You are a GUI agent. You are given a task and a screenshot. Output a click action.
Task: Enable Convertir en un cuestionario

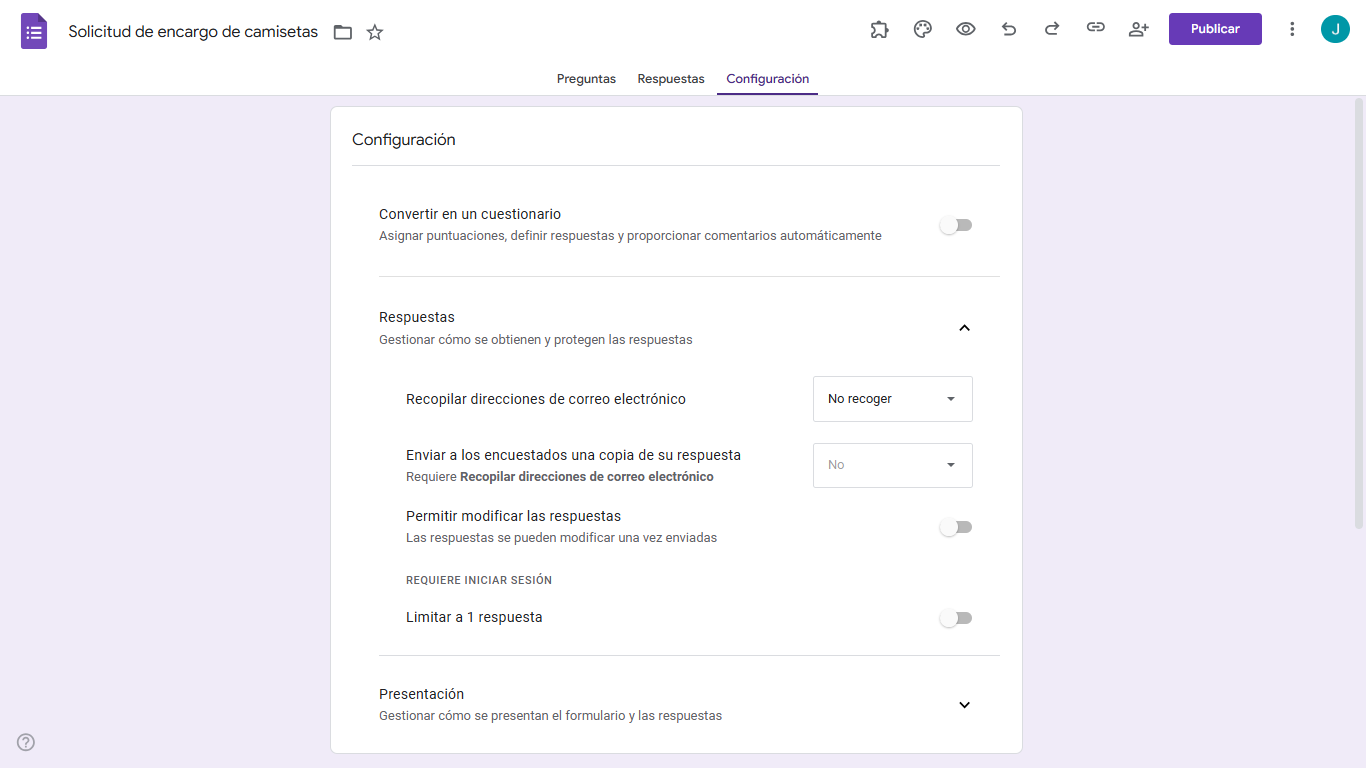coord(955,225)
